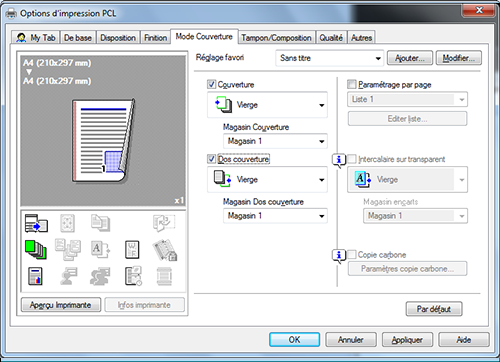The height and width of the screenshot is (362, 500).
Task: Click the greyed stacked documents icon
Action: 100,223
